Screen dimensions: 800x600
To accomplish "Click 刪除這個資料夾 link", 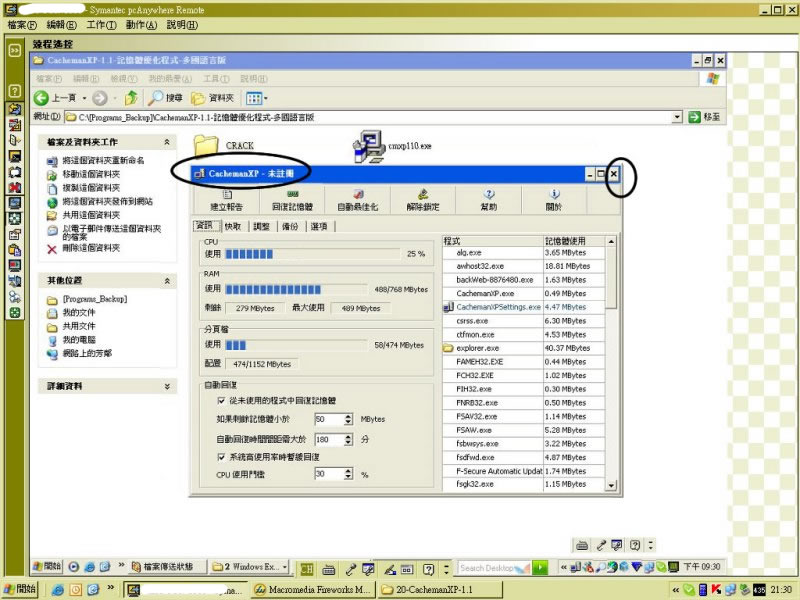I will click(x=91, y=248).
